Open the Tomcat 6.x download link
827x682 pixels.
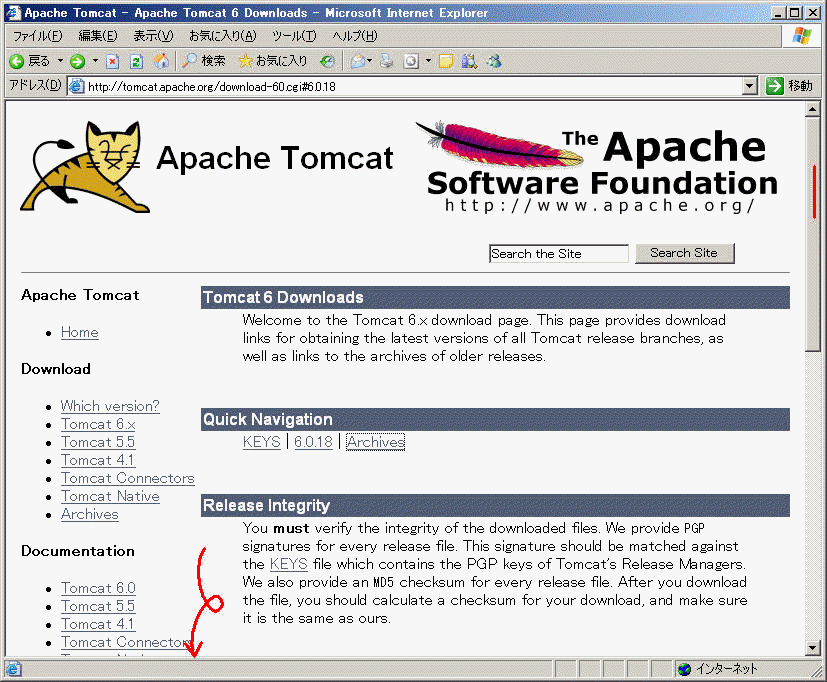pos(98,424)
